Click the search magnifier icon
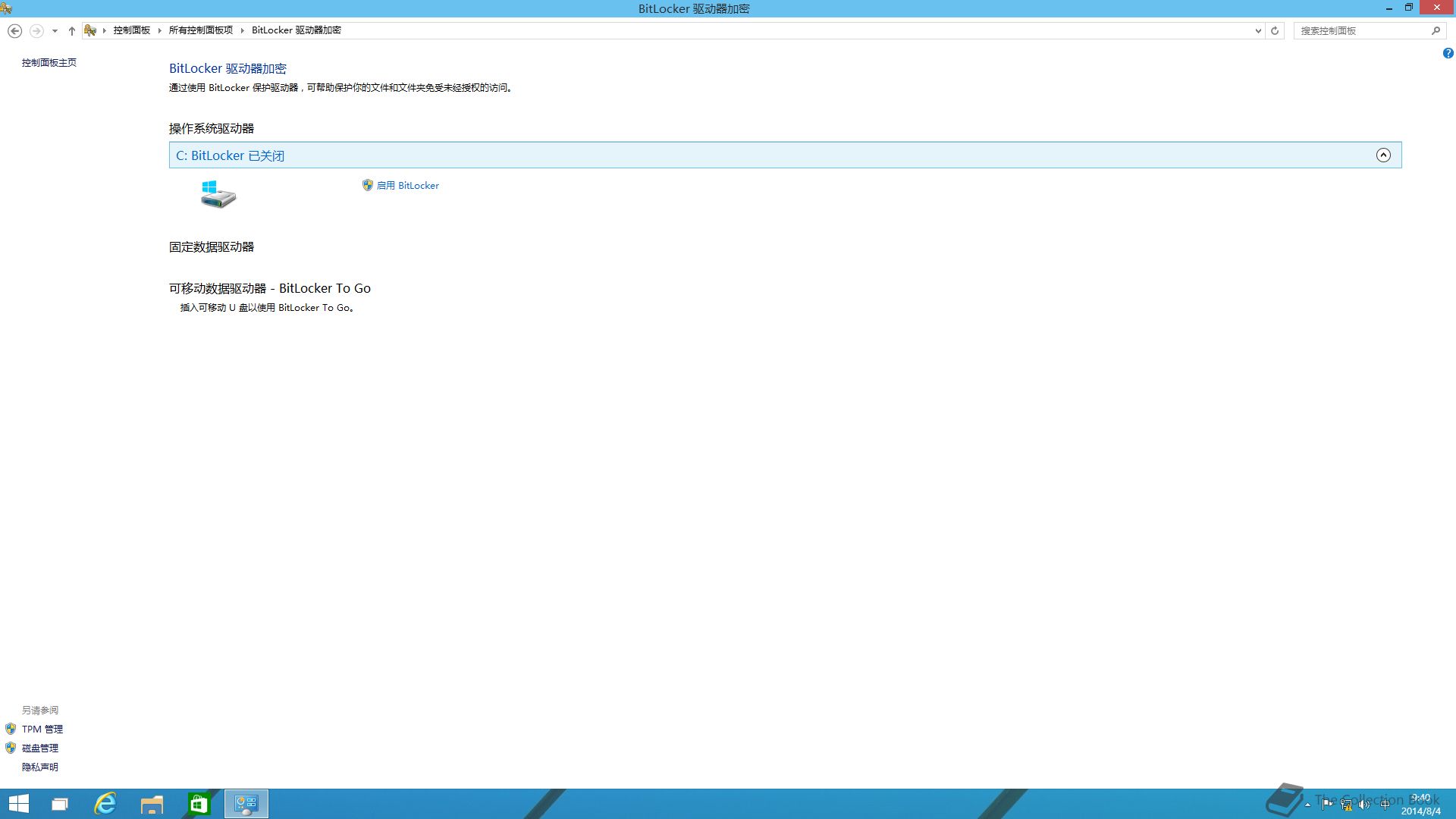 [x=1436, y=31]
